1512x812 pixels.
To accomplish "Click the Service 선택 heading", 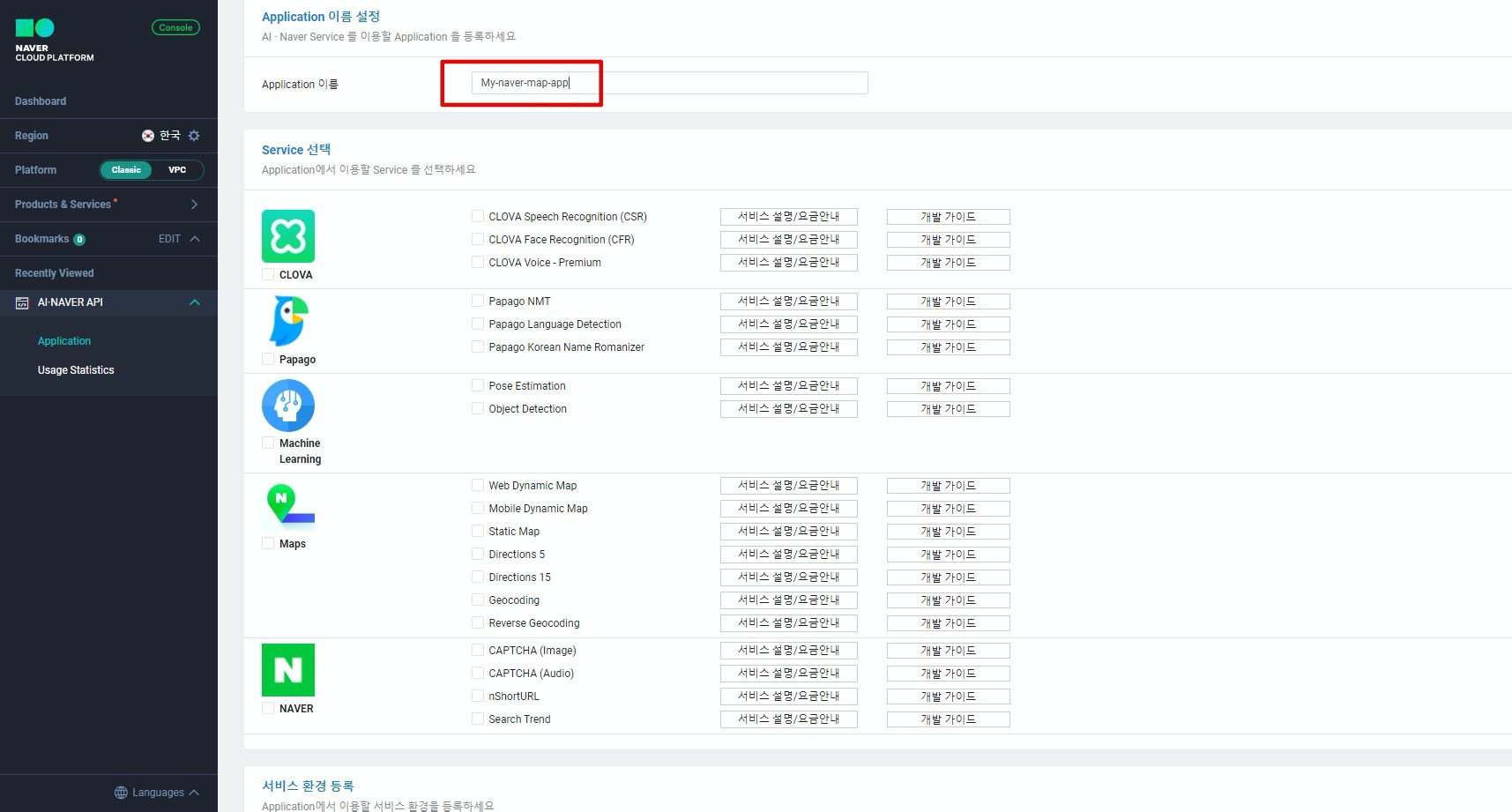I will coord(296,150).
